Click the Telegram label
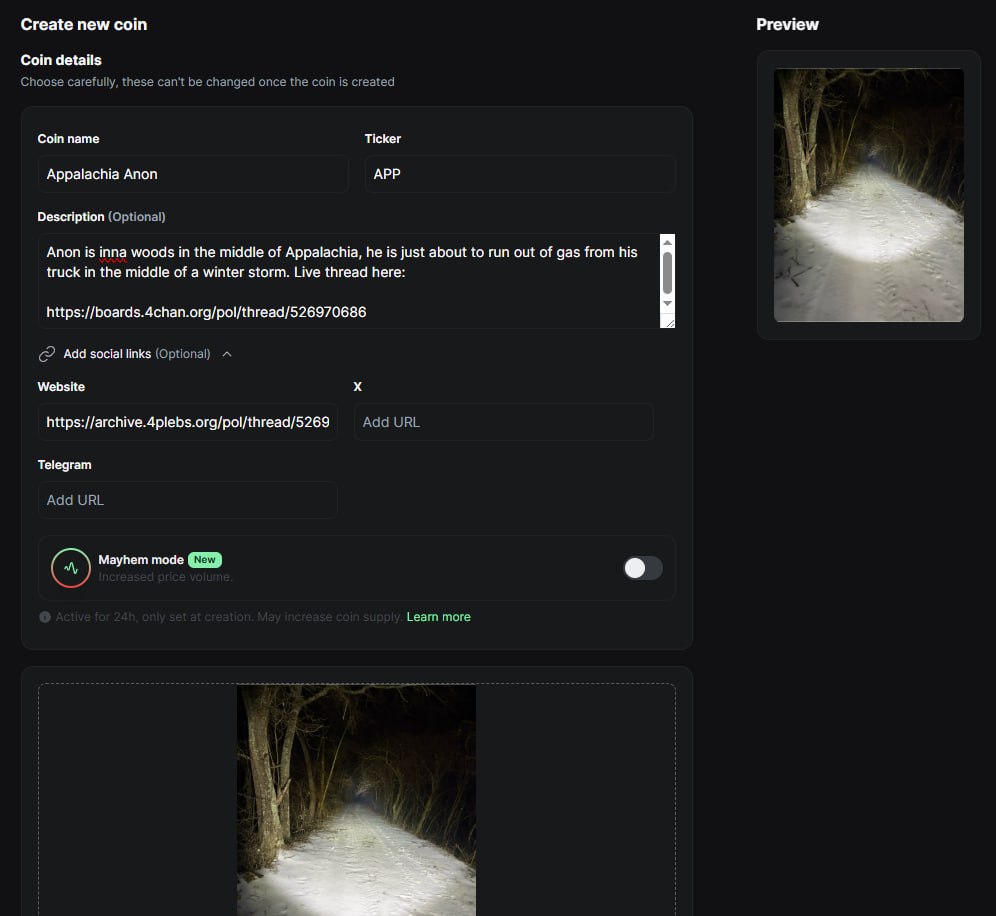This screenshot has width=996, height=916. click(64, 465)
